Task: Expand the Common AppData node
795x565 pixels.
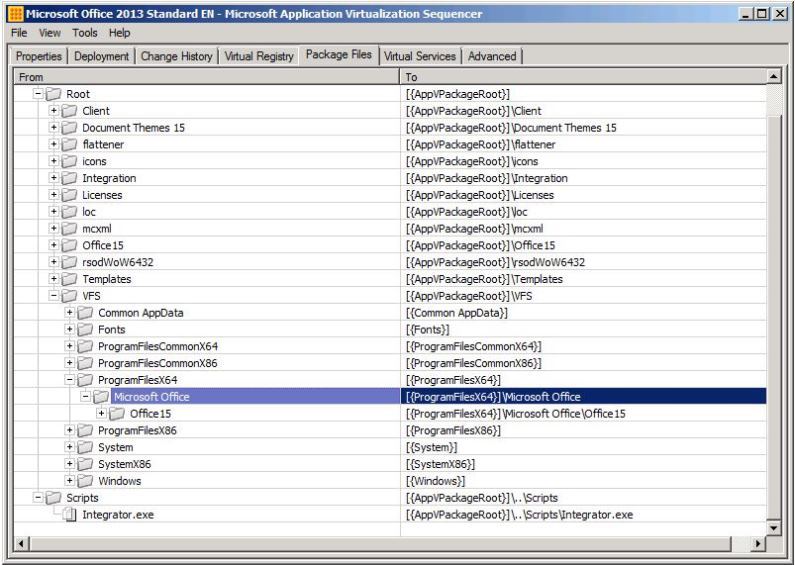Action: [69, 312]
